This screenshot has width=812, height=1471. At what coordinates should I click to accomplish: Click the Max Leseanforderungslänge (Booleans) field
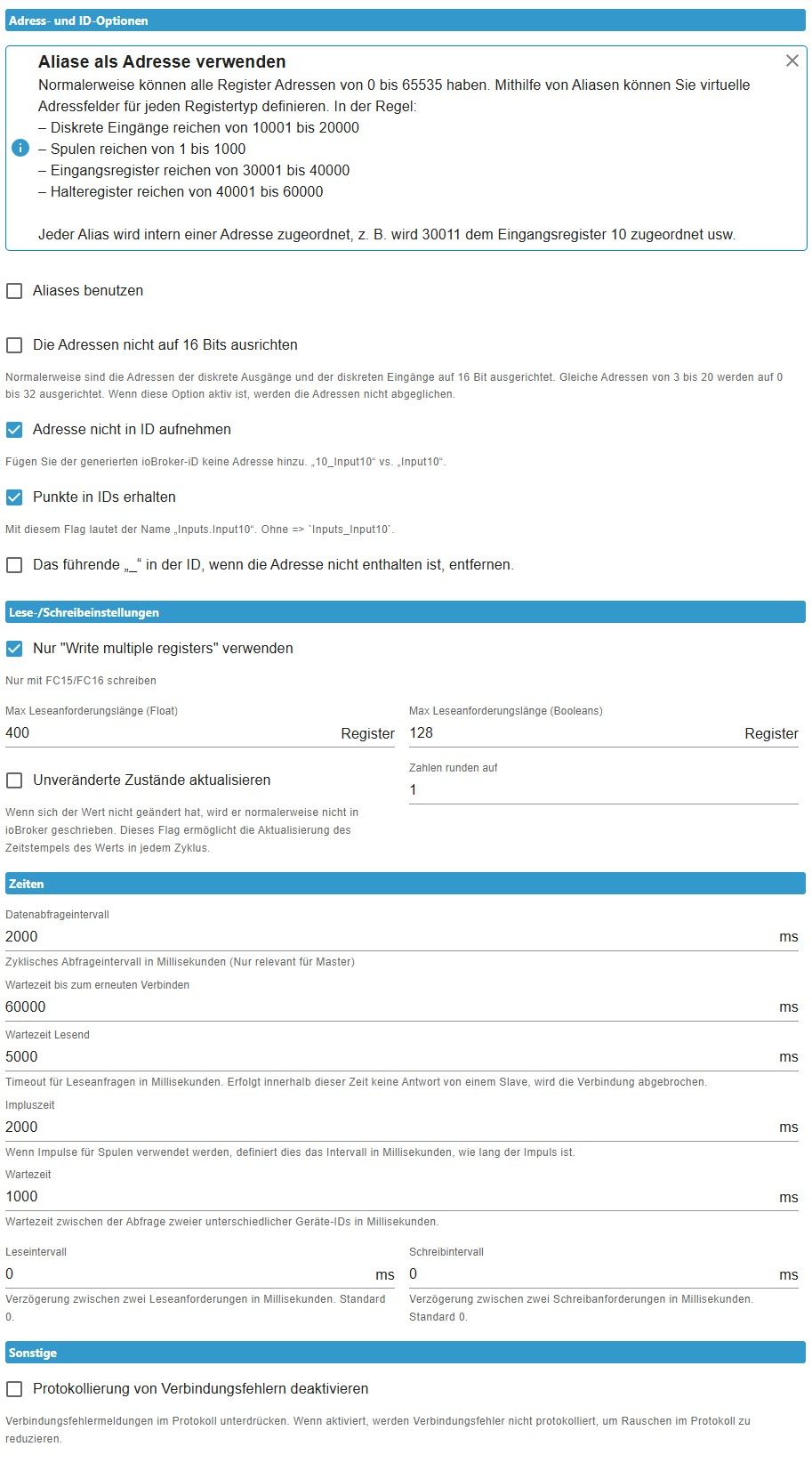pyautogui.click(x=573, y=733)
